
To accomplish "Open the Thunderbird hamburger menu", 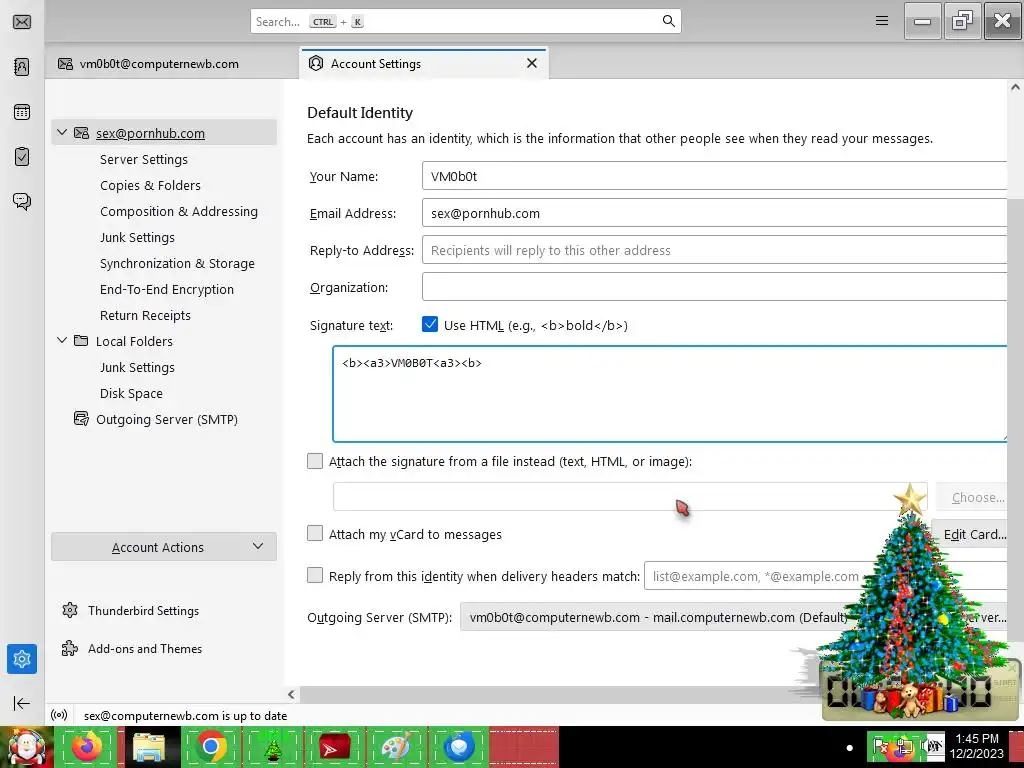I will pyautogui.click(x=882, y=21).
